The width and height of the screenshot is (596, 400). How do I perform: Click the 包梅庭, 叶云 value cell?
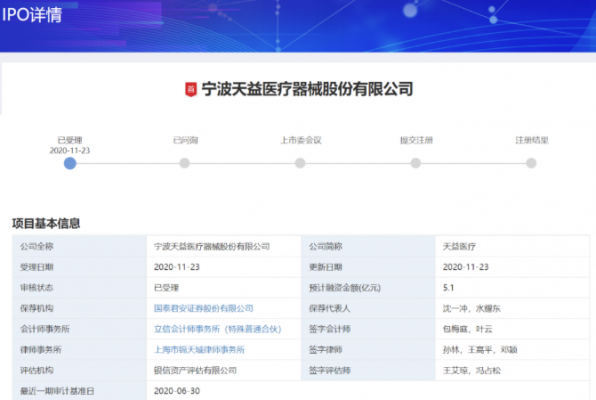point(513,329)
